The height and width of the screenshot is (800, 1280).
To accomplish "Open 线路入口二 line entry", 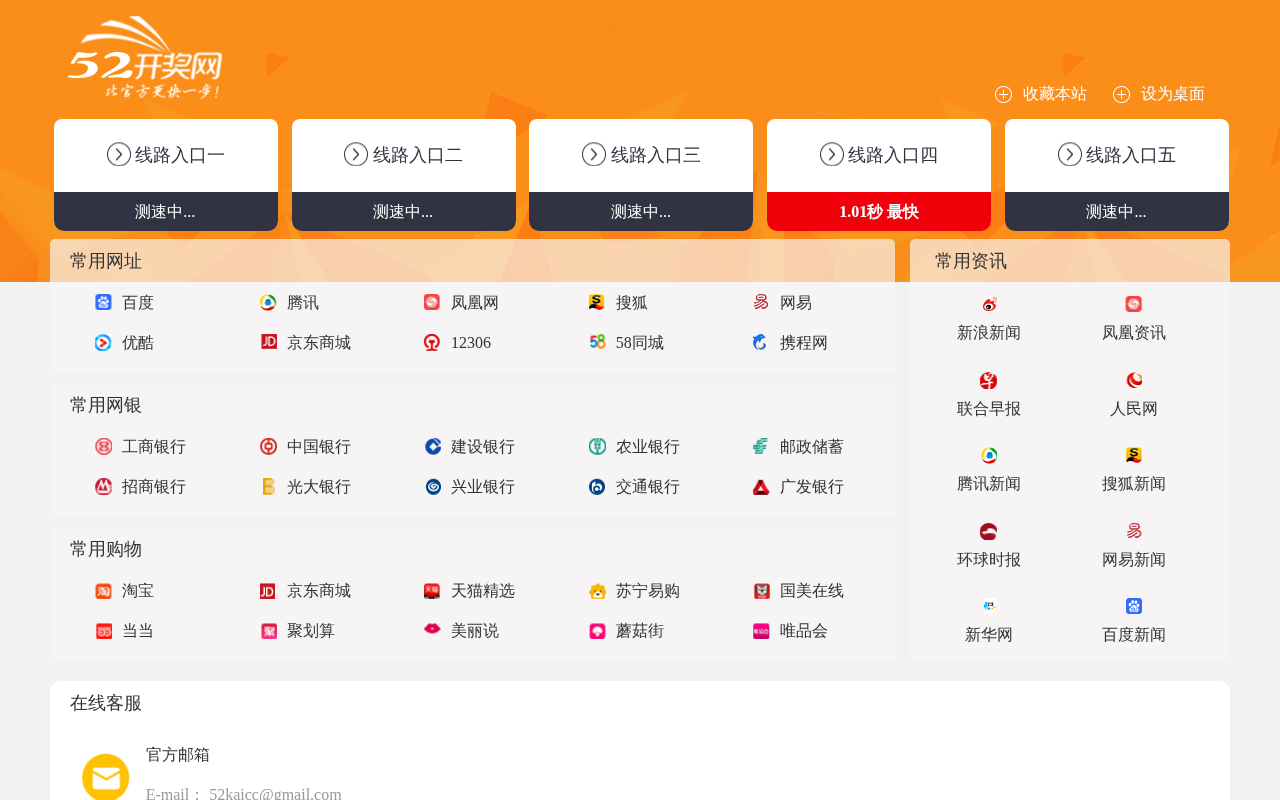I will pos(404,155).
